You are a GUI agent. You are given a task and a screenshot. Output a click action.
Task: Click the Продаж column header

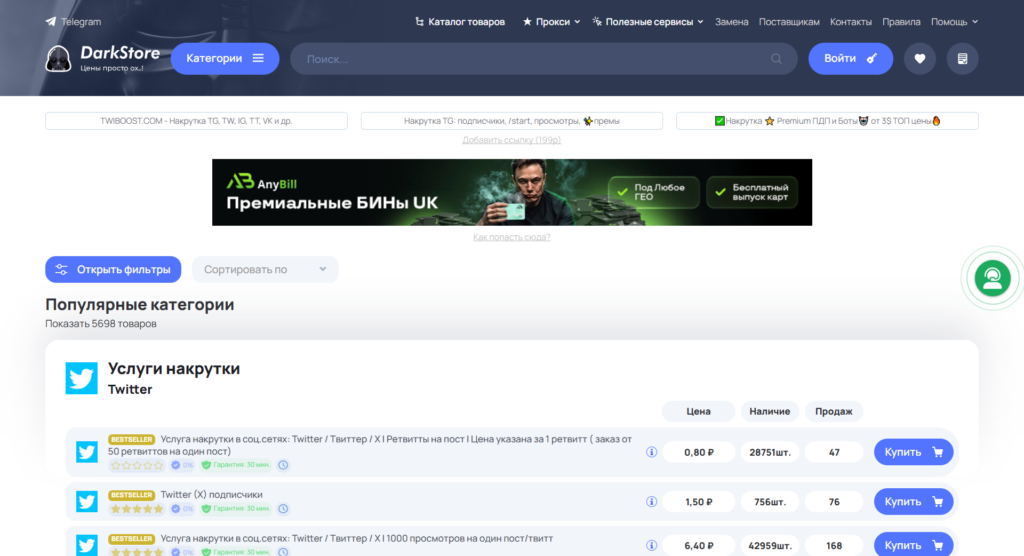tap(834, 412)
